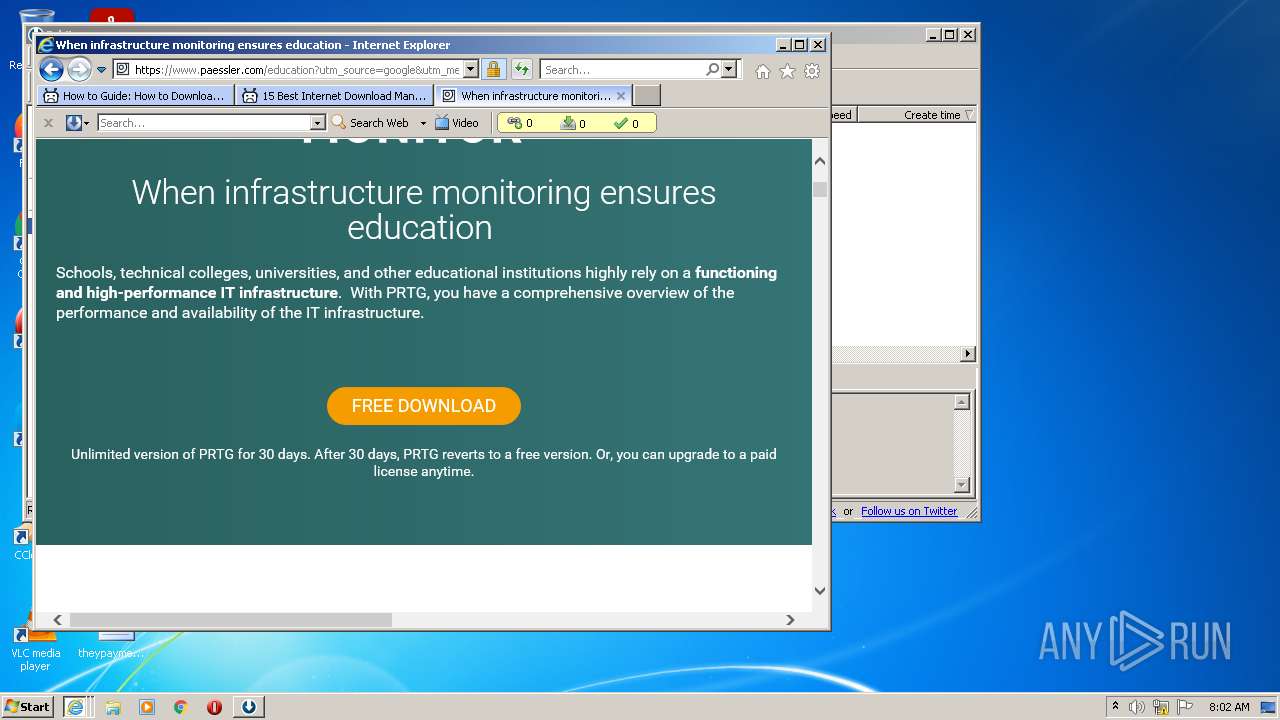Click the page scrollbar up arrow
The width and height of the screenshot is (1280, 720).
[820, 160]
